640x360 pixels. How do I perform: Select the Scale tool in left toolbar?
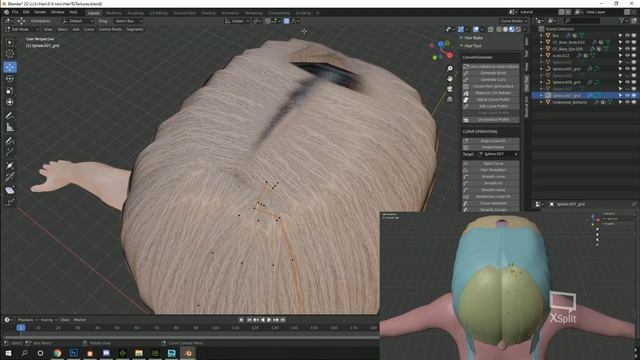pos(10,91)
